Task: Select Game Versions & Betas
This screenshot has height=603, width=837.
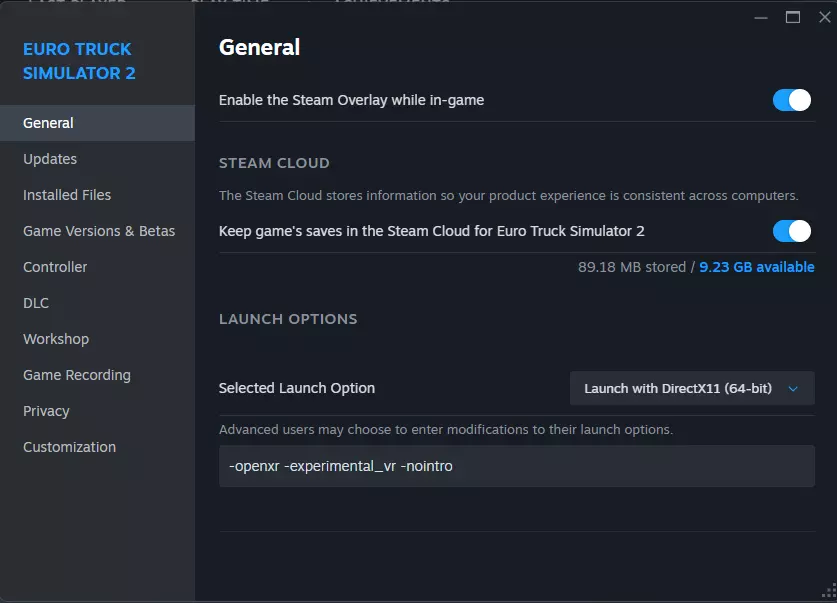Action: pyautogui.click(x=97, y=231)
